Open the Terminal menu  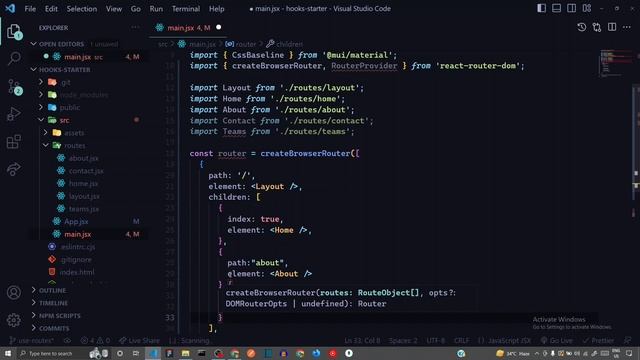point(186,9)
